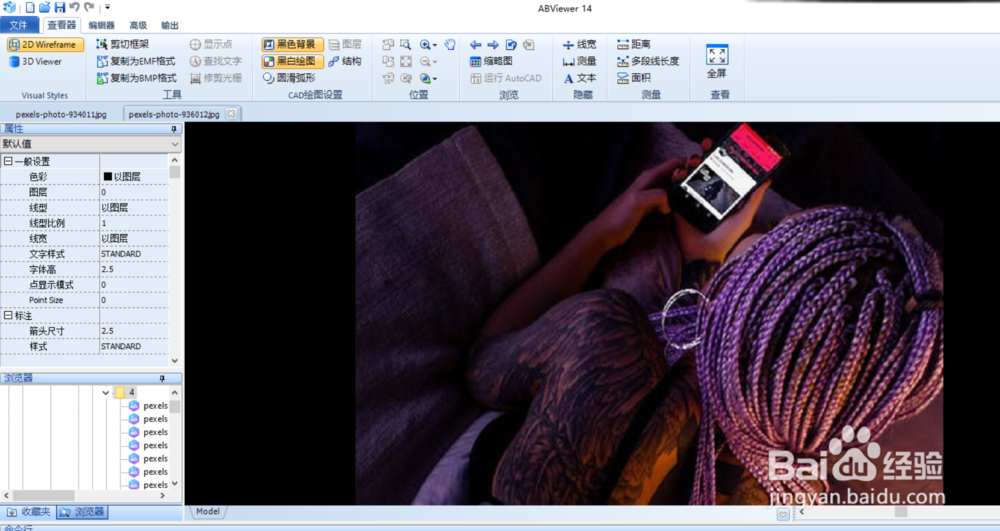This screenshot has width=1000, height=531.
Task: Copy image as EMF format
Action: (136, 61)
